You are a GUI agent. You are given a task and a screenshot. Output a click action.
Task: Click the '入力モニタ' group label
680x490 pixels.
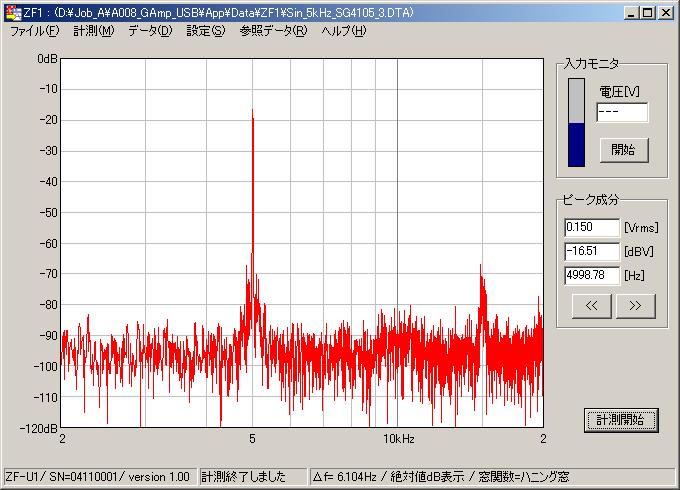click(x=591, y=64)
